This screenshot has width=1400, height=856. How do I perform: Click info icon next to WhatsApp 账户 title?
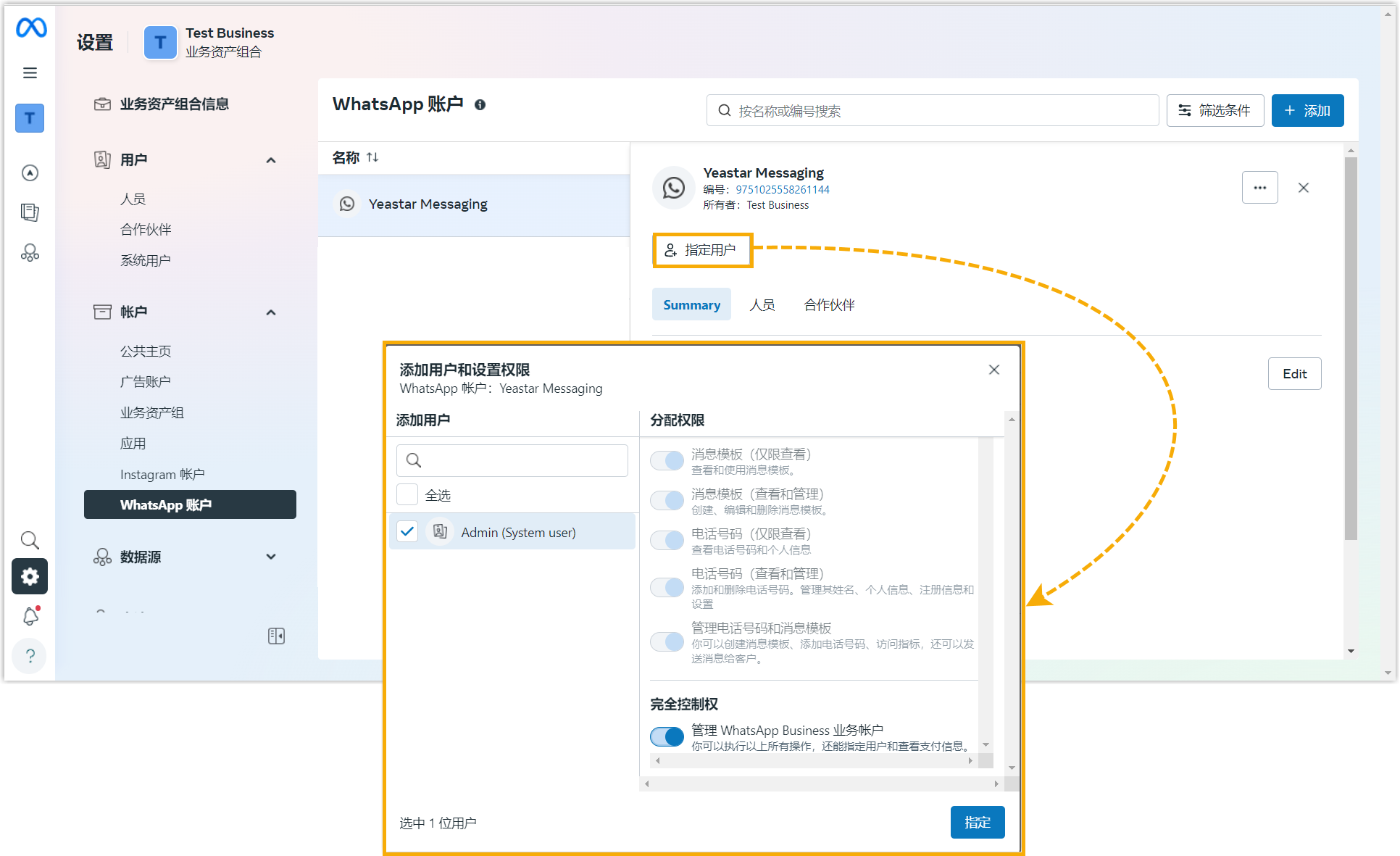coord(480,105)
